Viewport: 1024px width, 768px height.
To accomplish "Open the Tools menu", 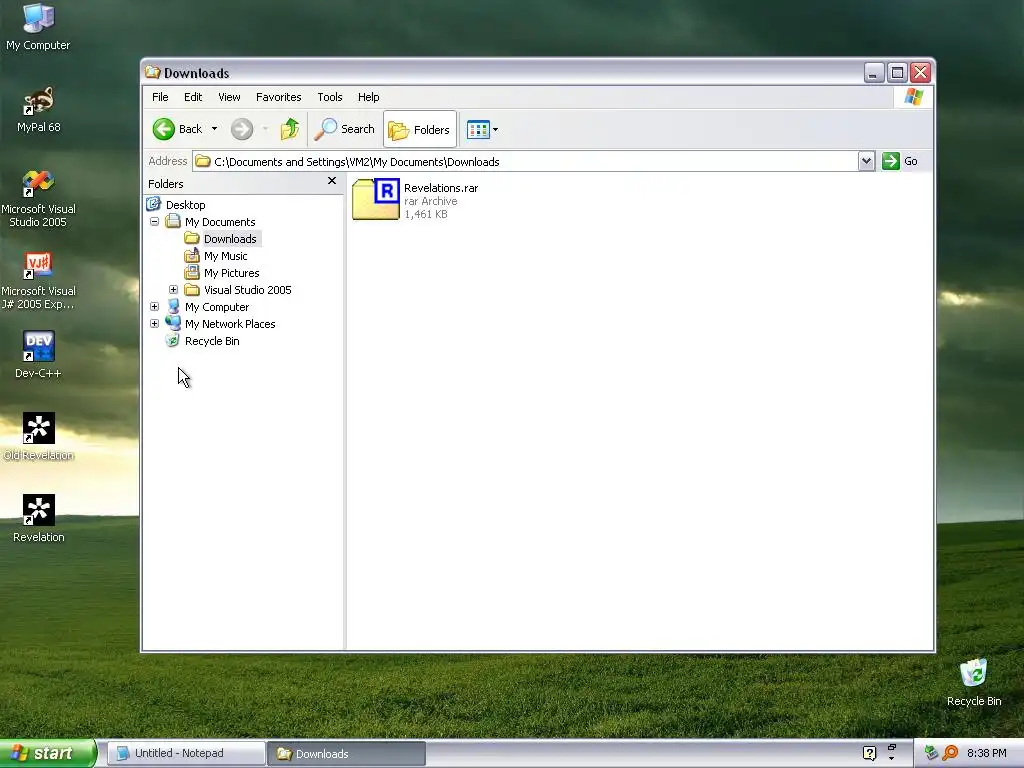I will (330, 97).
